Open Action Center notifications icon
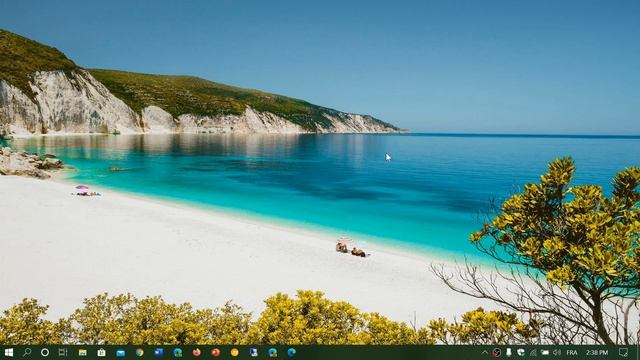Image resolution: width=640 pixels, height=360 pixels. click(623, 352)
